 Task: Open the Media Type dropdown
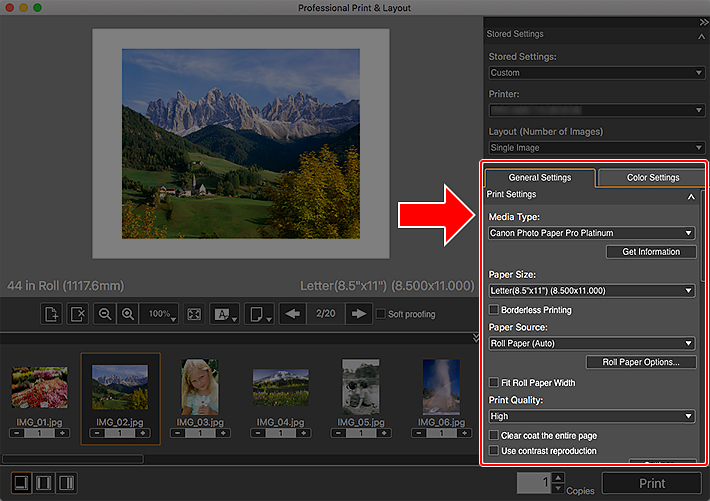point(591,233)
